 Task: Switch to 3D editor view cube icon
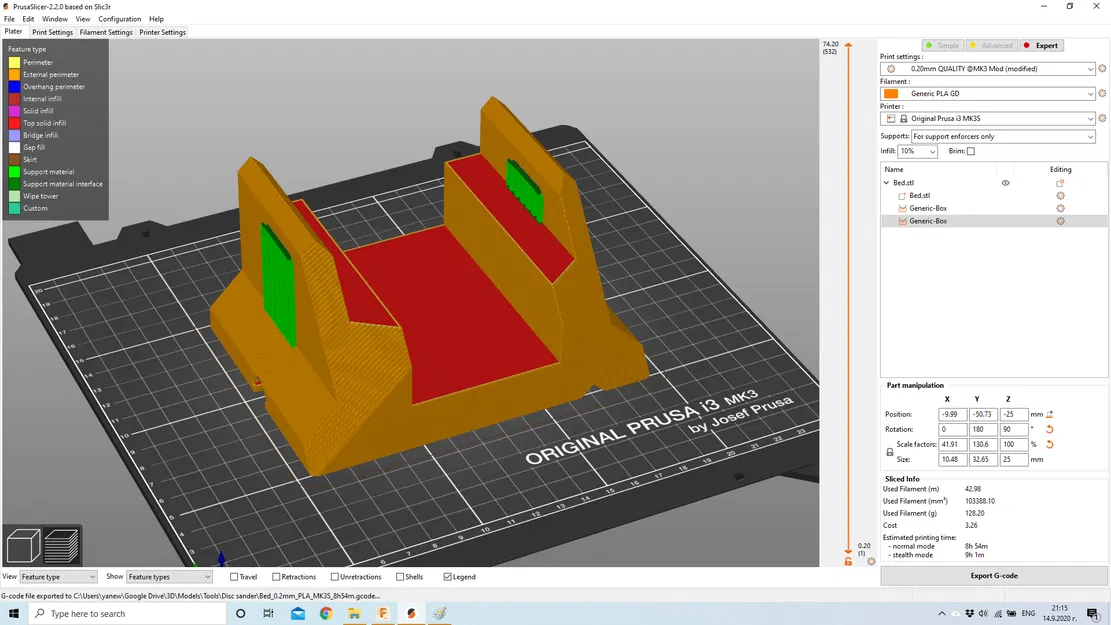pos(23,546)
